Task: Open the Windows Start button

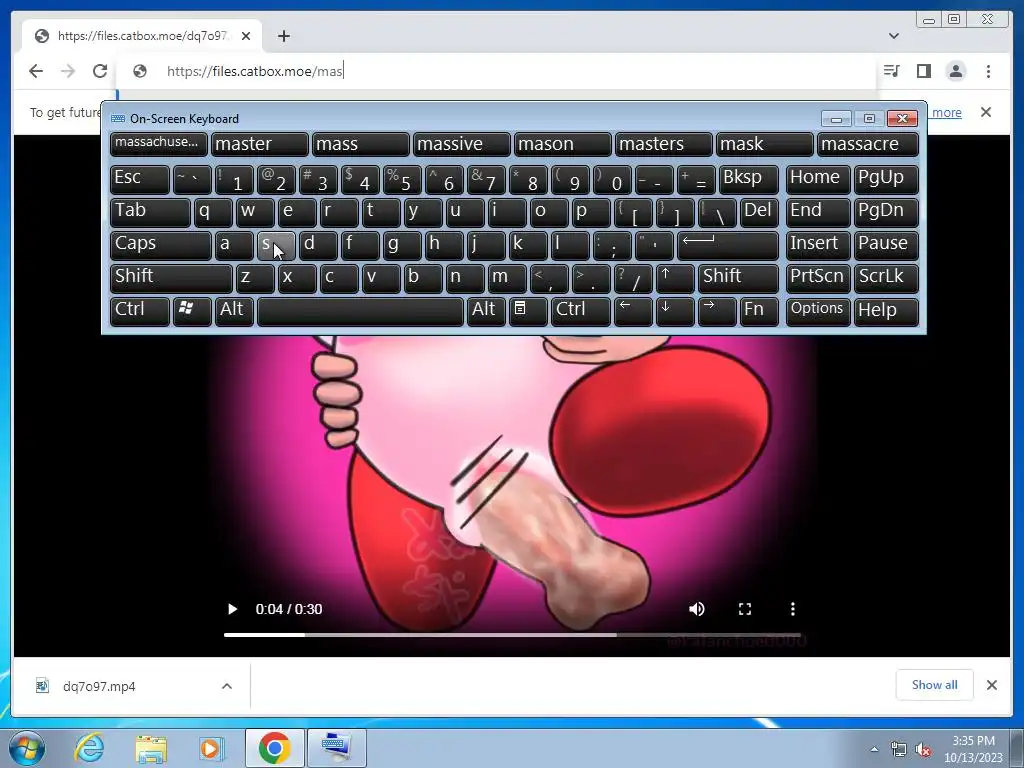Action: [x=27, y=748]
